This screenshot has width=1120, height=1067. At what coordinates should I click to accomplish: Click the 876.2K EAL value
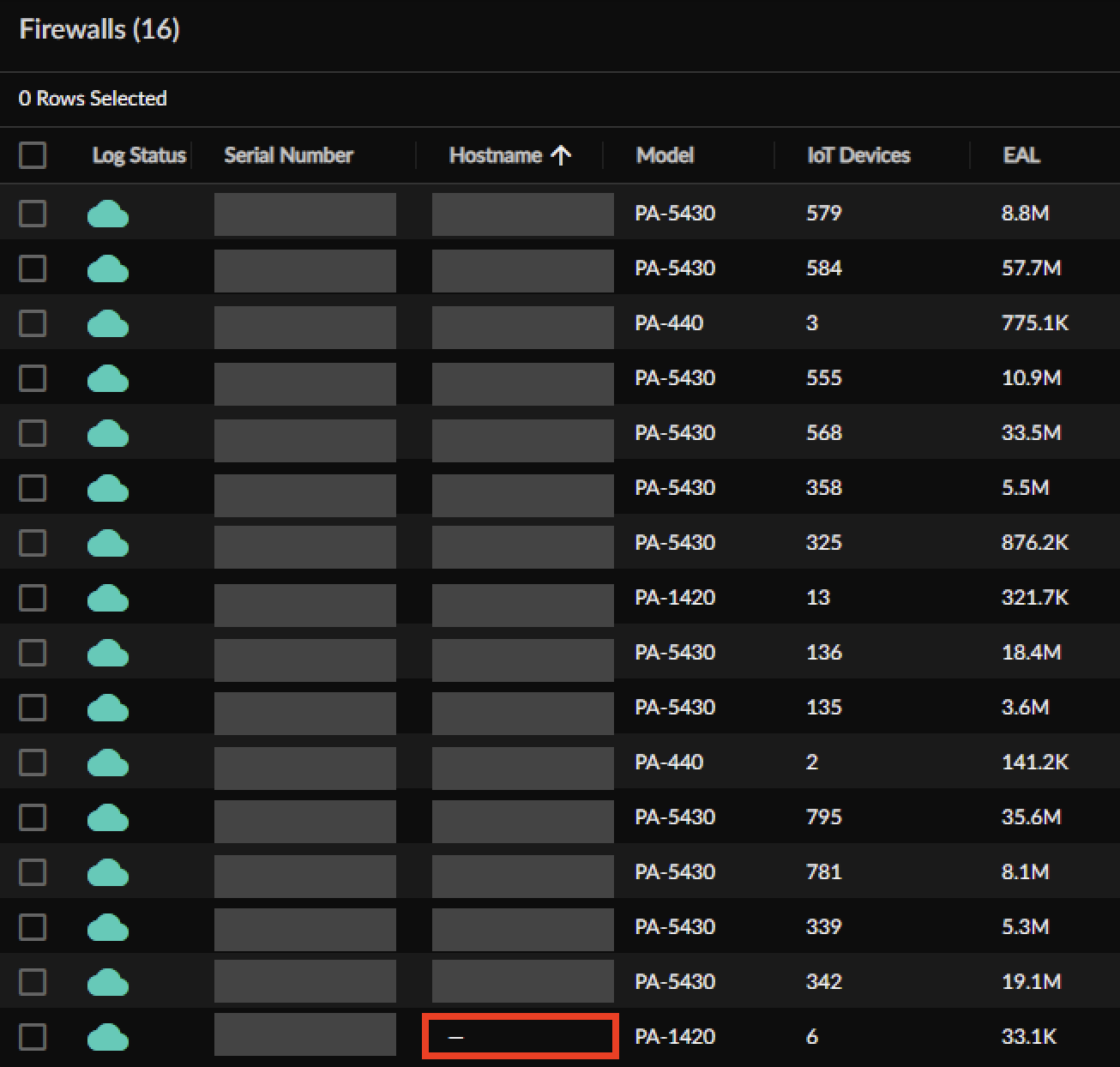click(x=1034, y=543)
